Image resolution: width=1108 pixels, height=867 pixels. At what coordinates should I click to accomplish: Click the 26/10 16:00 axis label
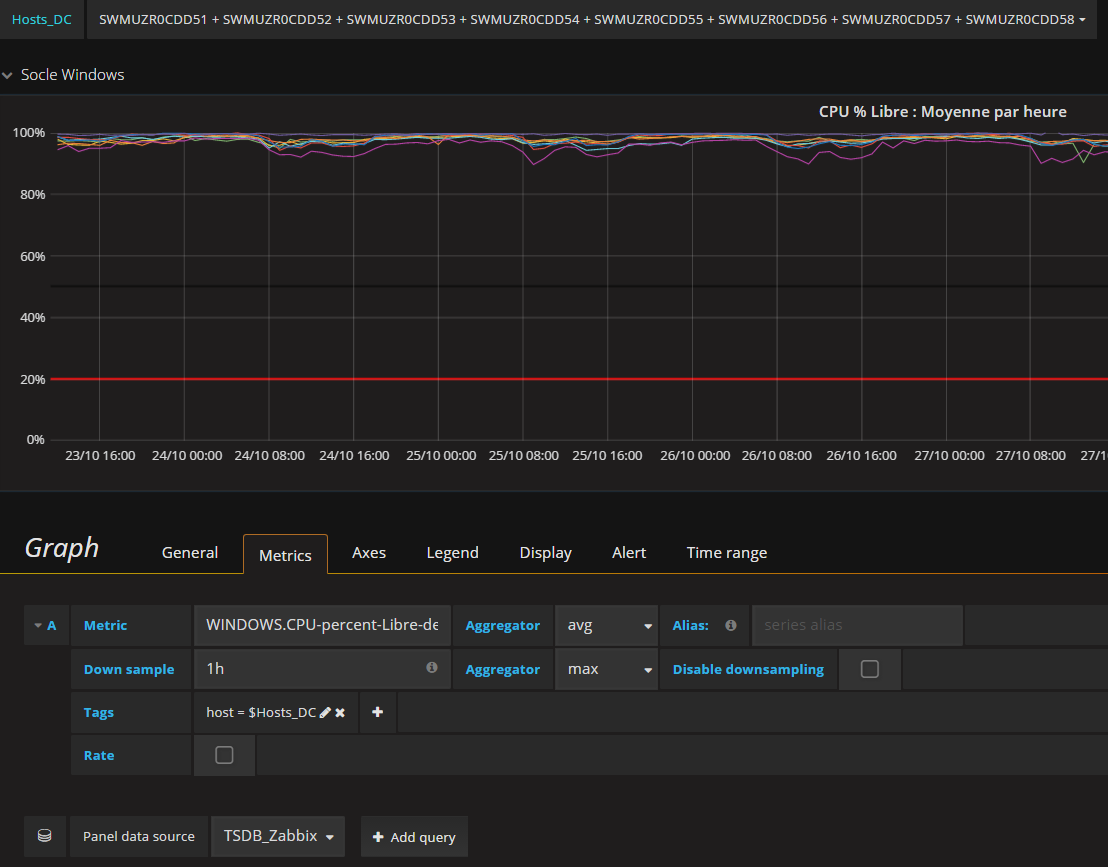(861, 456)
